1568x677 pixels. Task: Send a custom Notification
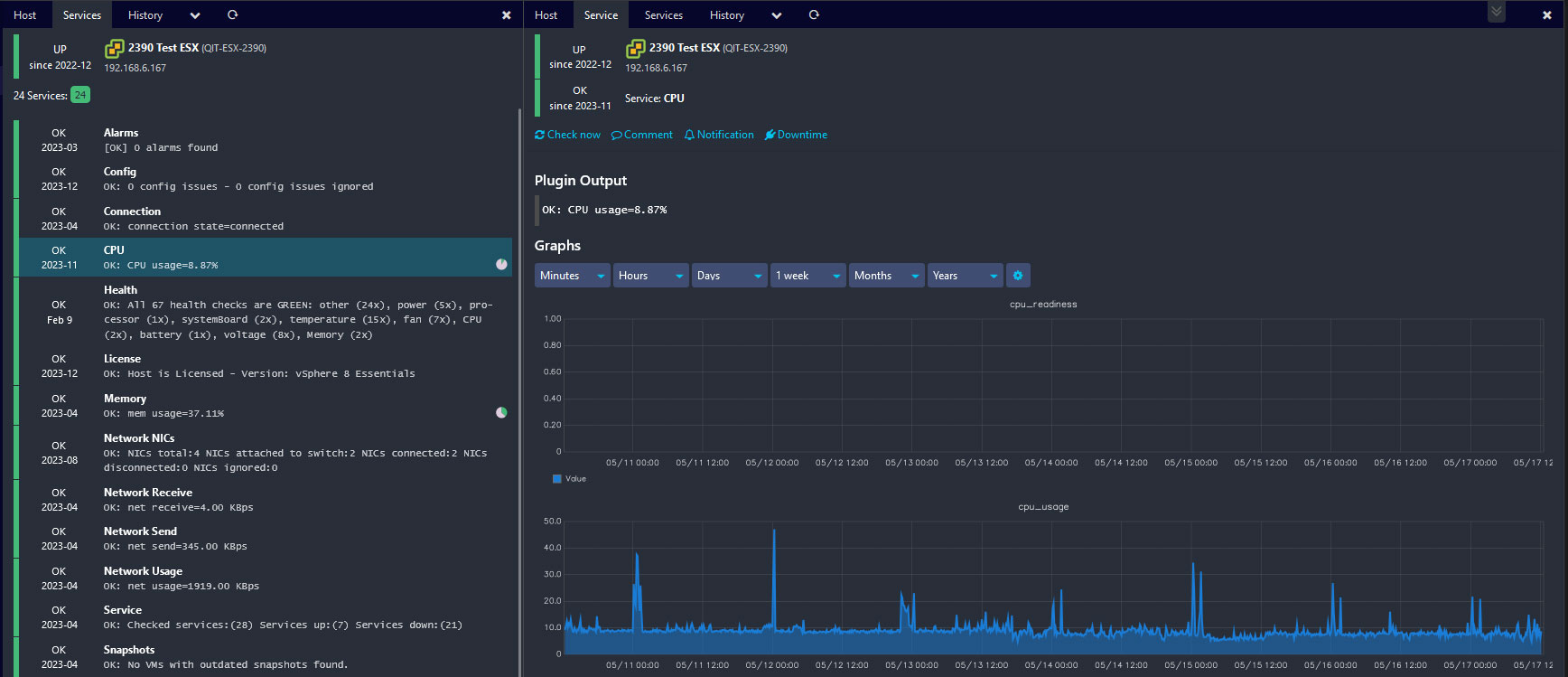719,135
